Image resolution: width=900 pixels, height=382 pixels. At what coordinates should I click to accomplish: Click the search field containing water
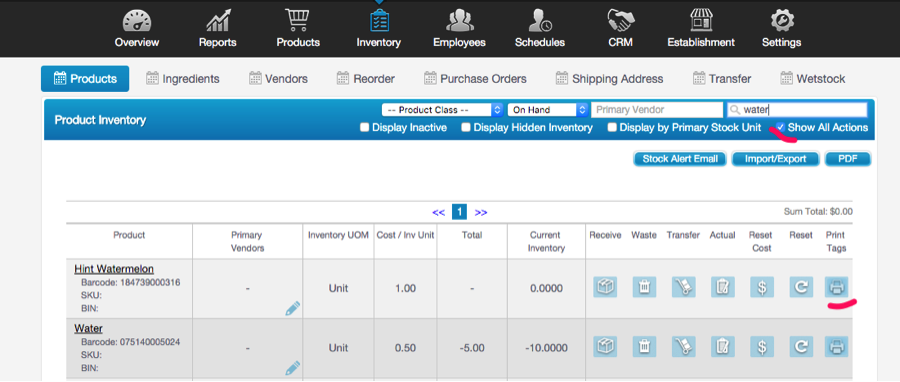[797, 110]
